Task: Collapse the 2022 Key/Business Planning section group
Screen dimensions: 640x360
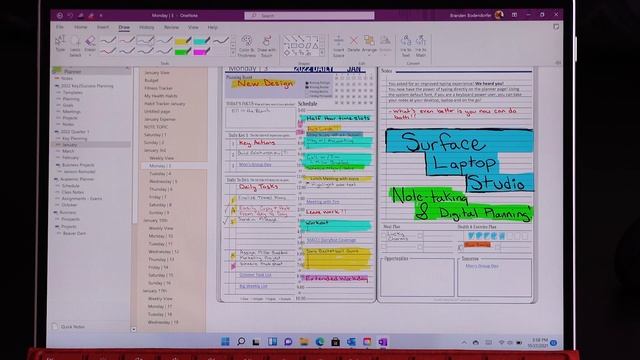Action: [x=57, y=86]
